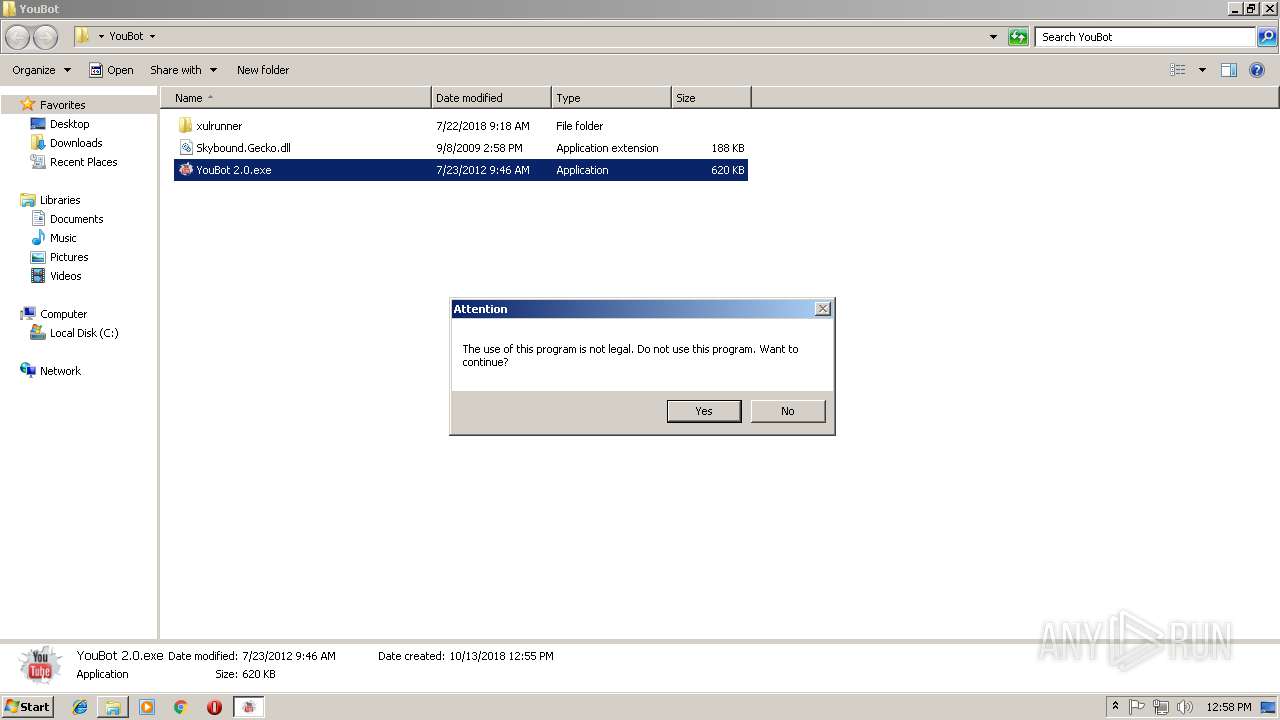Open Local Disk (C:)

point(84,333)
